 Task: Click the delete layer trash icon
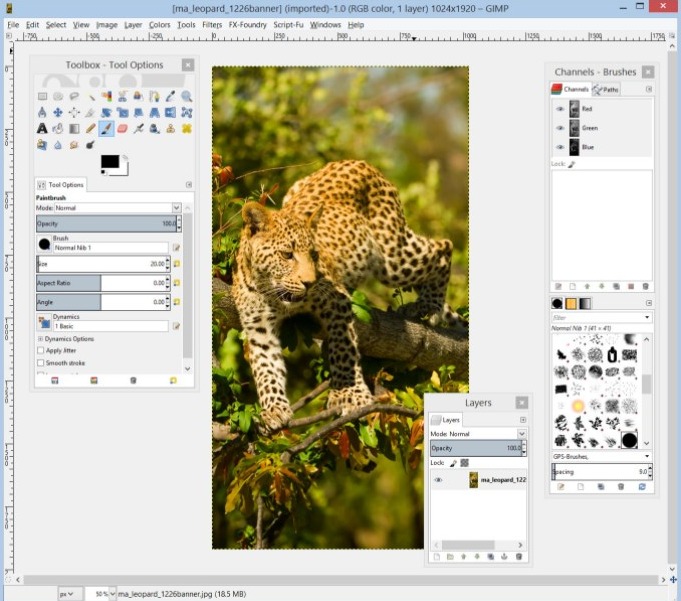[518, 556]
